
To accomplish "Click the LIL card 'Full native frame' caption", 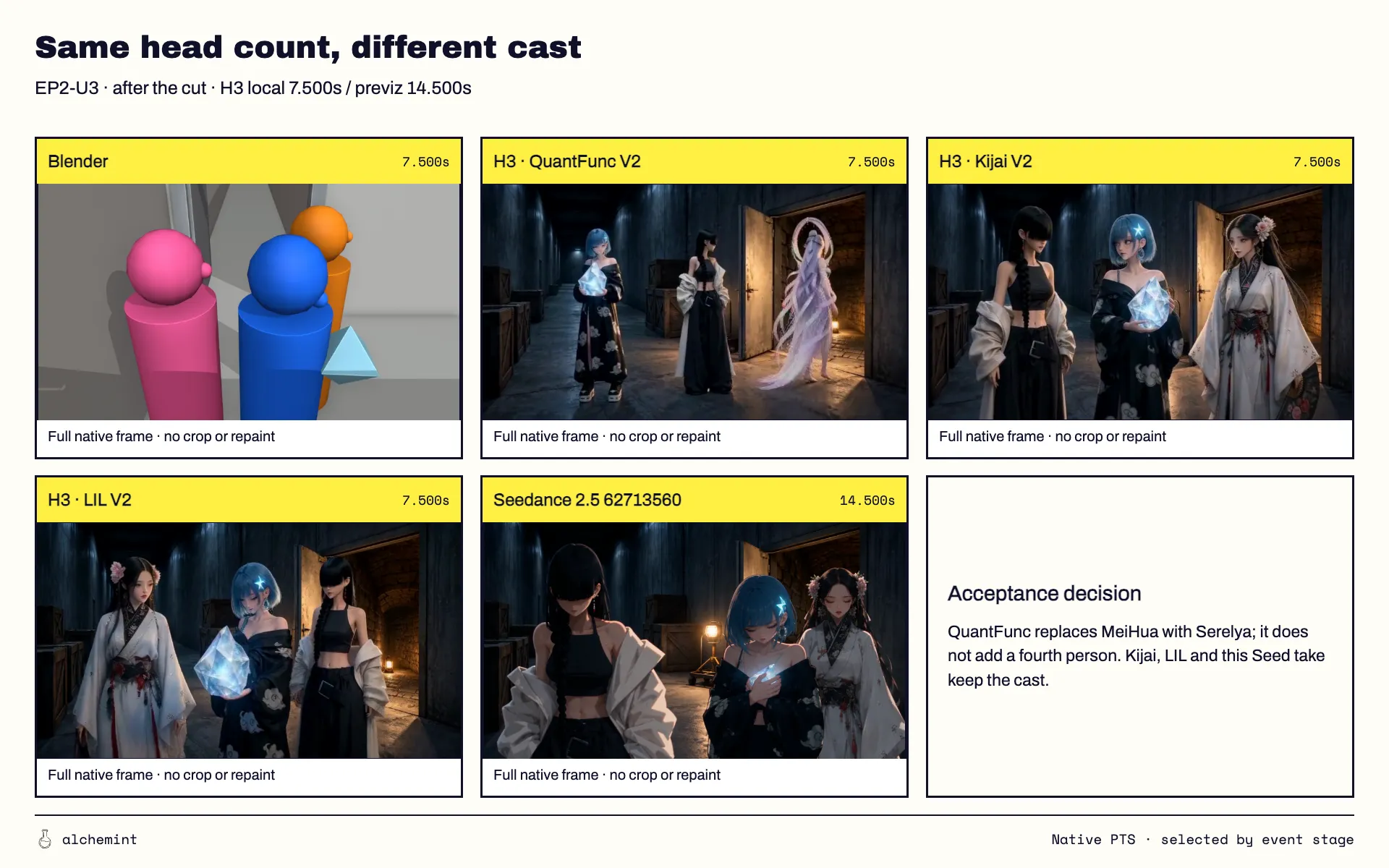I will click(161, 775).
